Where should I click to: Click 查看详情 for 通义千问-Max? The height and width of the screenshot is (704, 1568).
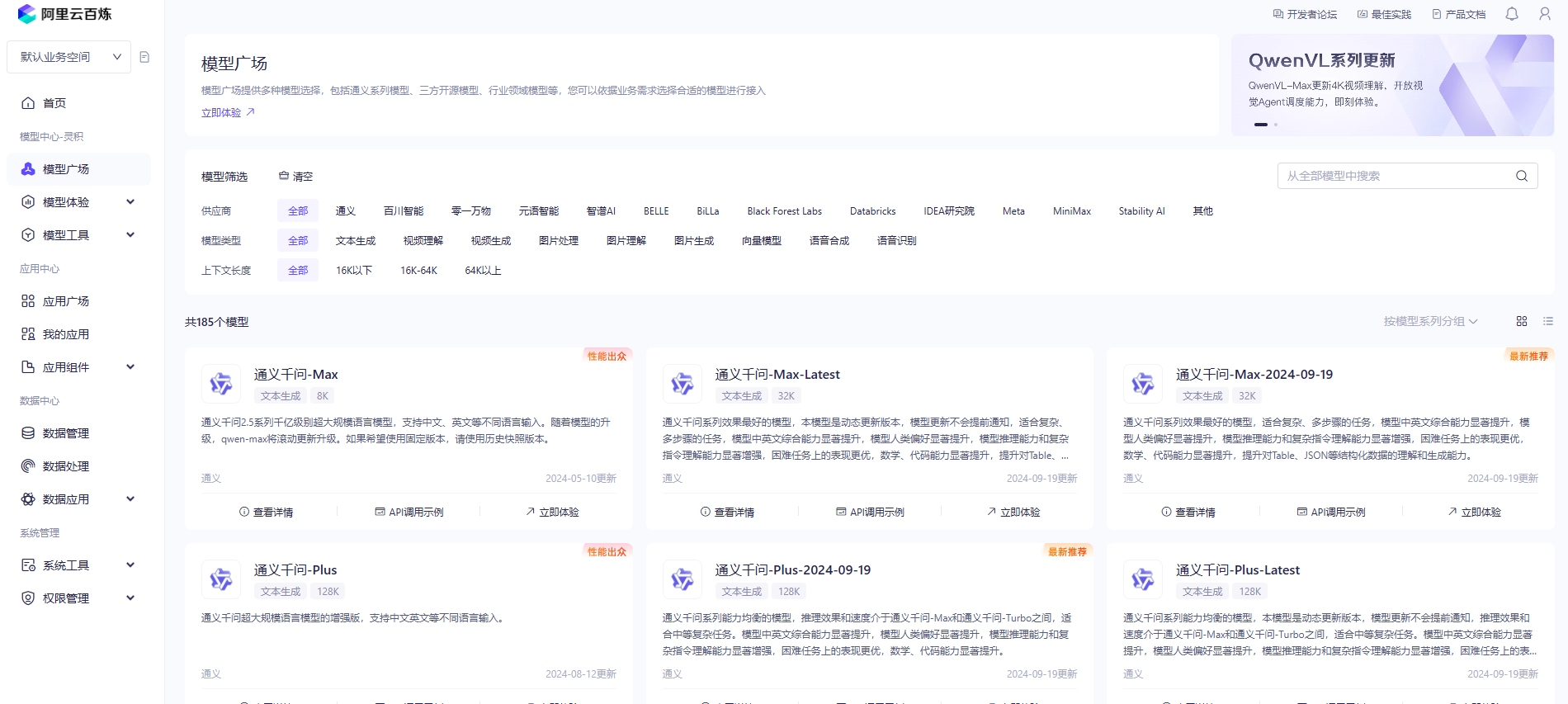266,513
